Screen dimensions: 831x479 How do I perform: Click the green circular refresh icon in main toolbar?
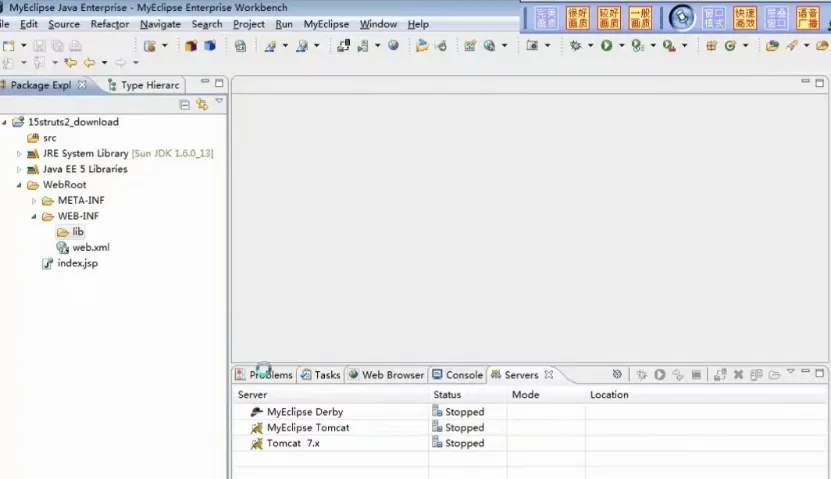730,46
